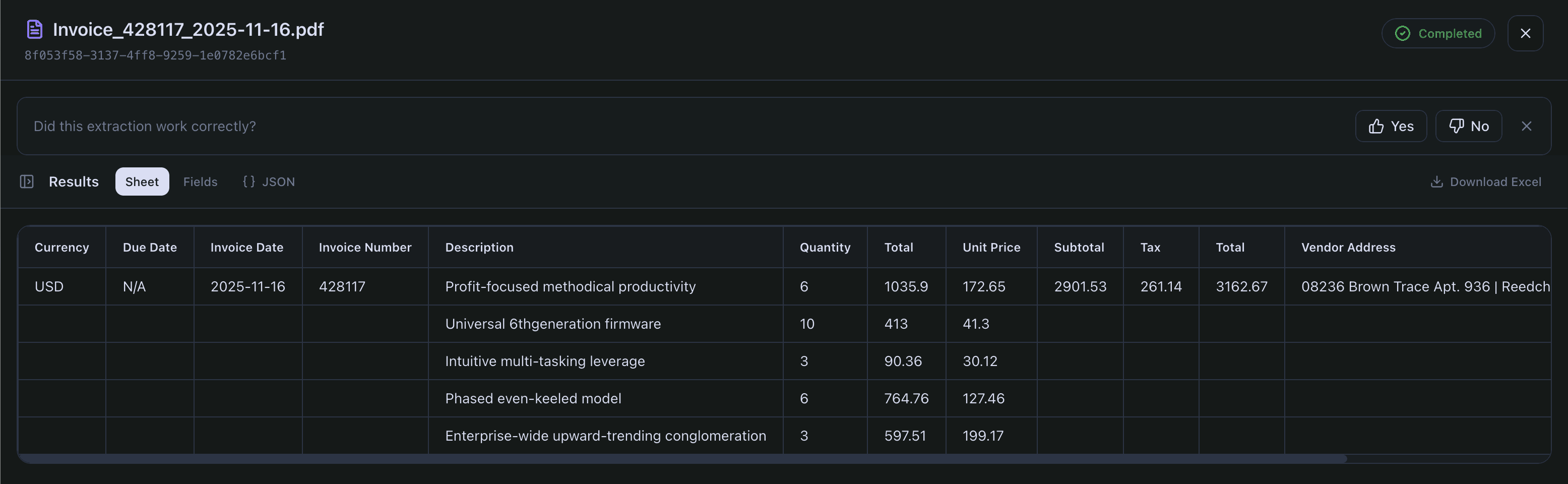Select 'Phased even-keeled model' description cell
This screenshot has width=1568, height=484.
[x=606, y=398]
